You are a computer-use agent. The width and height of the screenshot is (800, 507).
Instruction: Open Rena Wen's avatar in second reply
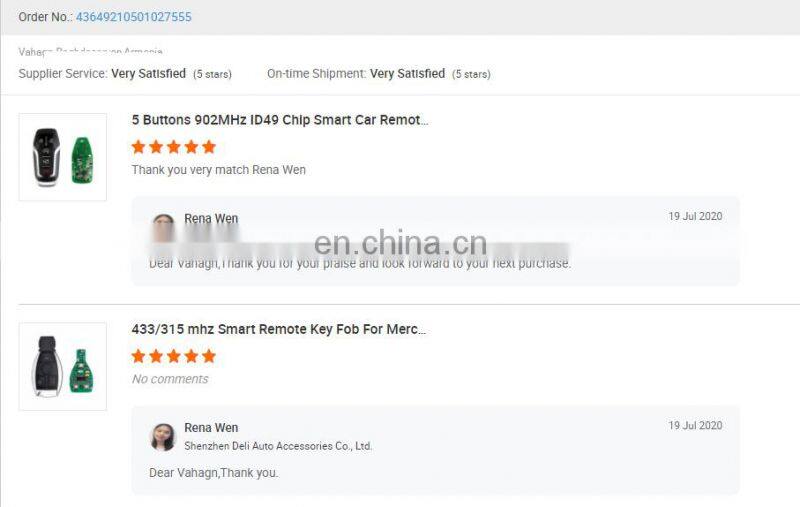(163, 437)
